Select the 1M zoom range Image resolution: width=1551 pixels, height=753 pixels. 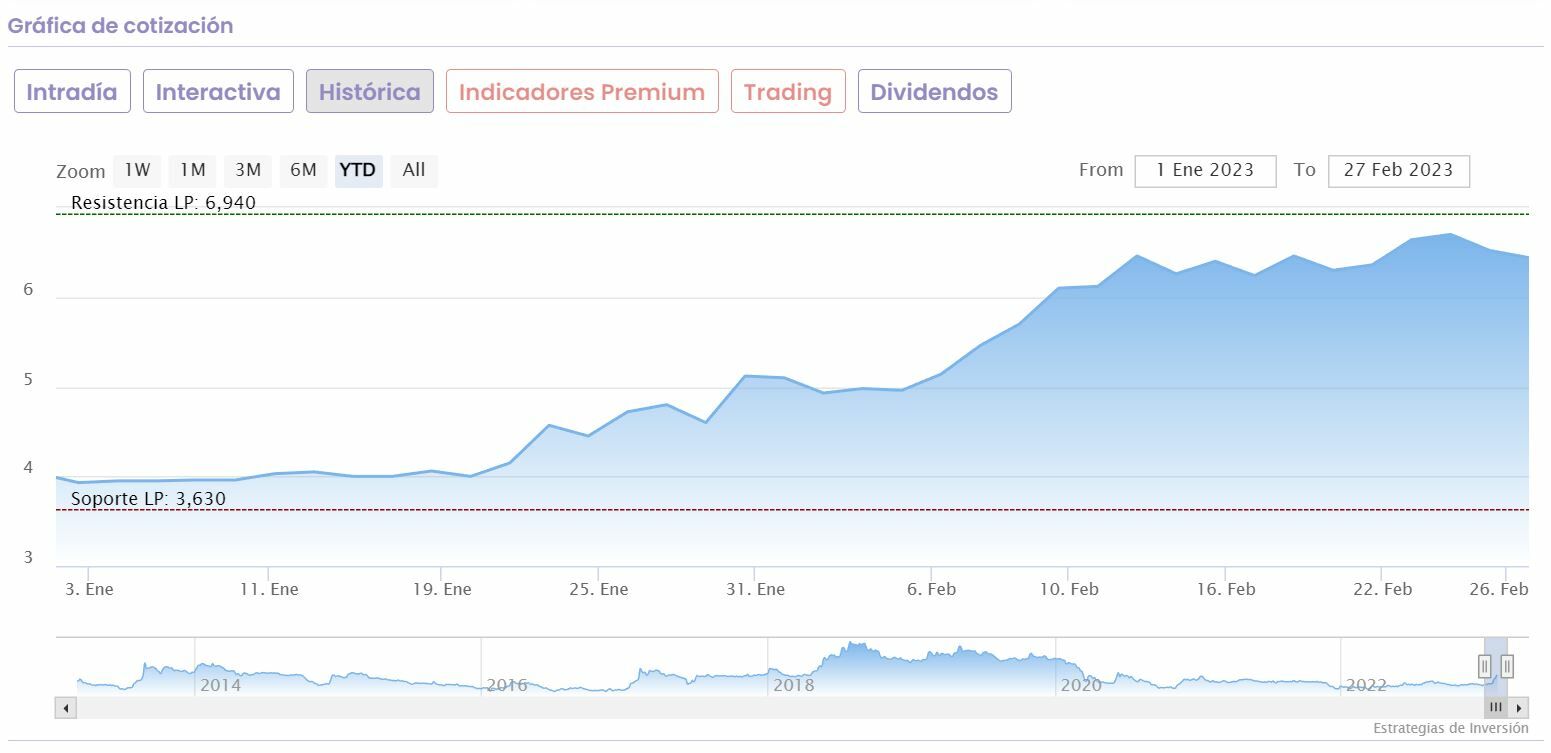tap(192, 170)
